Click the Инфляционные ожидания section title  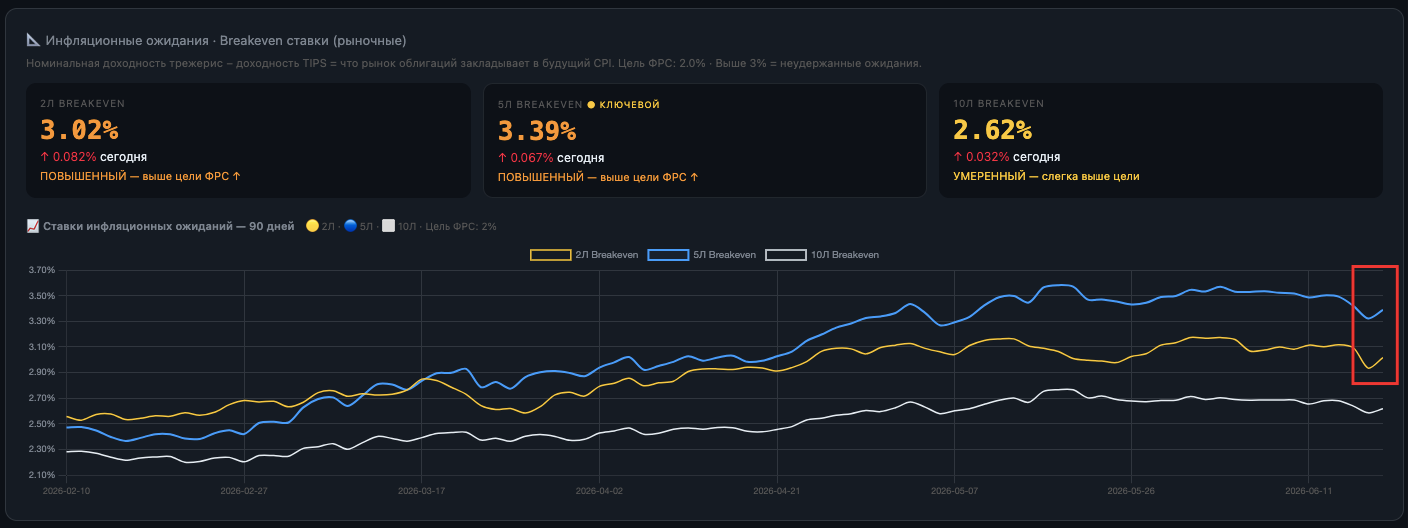tap(226, 40)
